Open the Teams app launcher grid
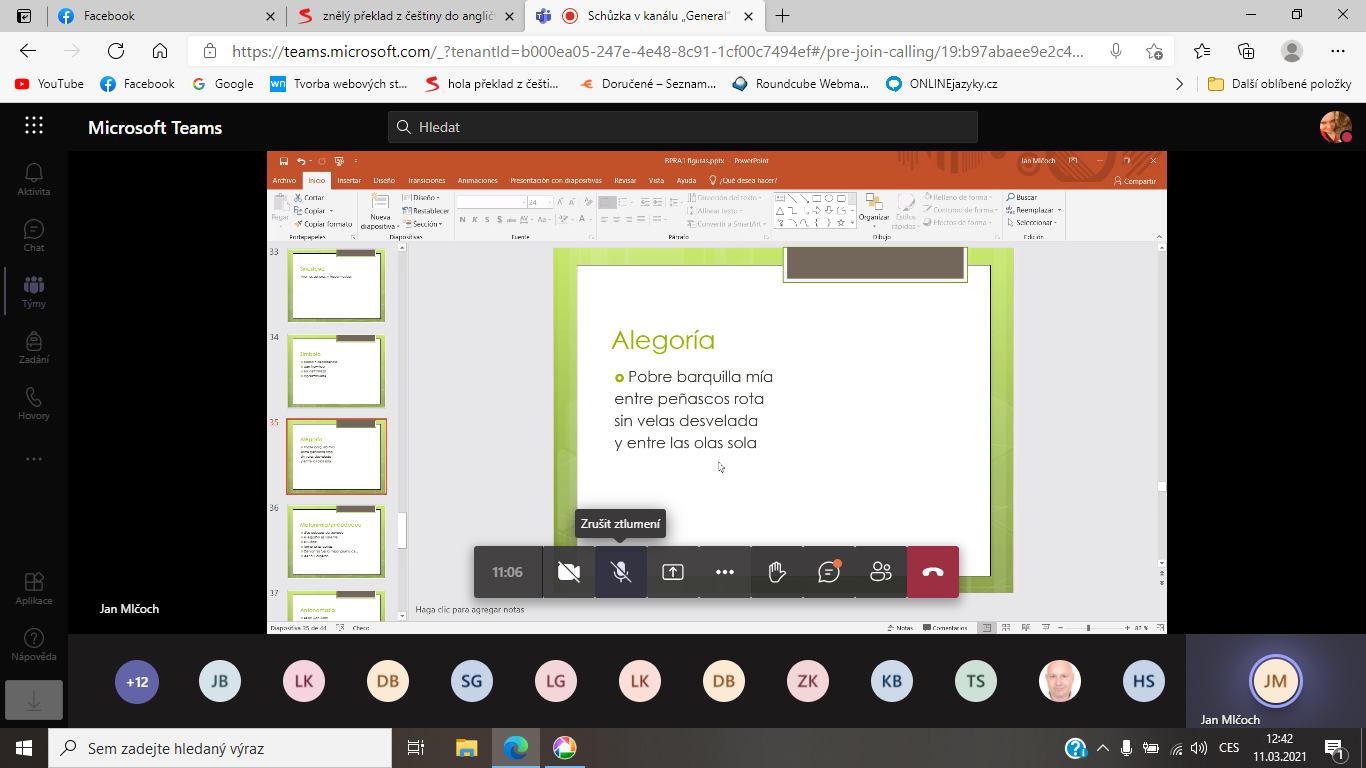Screen dimensions: 1366x768 coord(34,126)
